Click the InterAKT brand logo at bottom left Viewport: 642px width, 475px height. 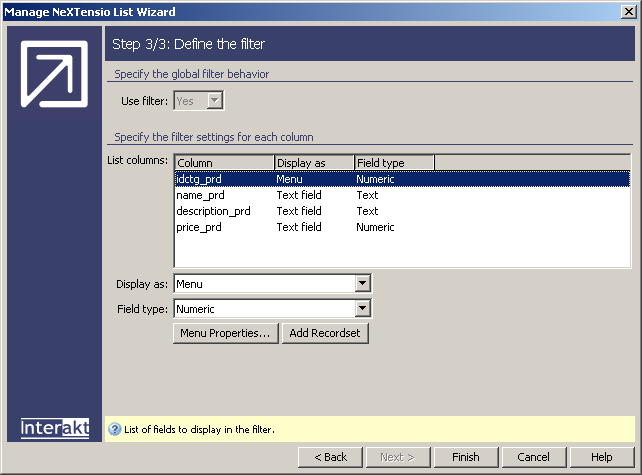click(55, 428)
